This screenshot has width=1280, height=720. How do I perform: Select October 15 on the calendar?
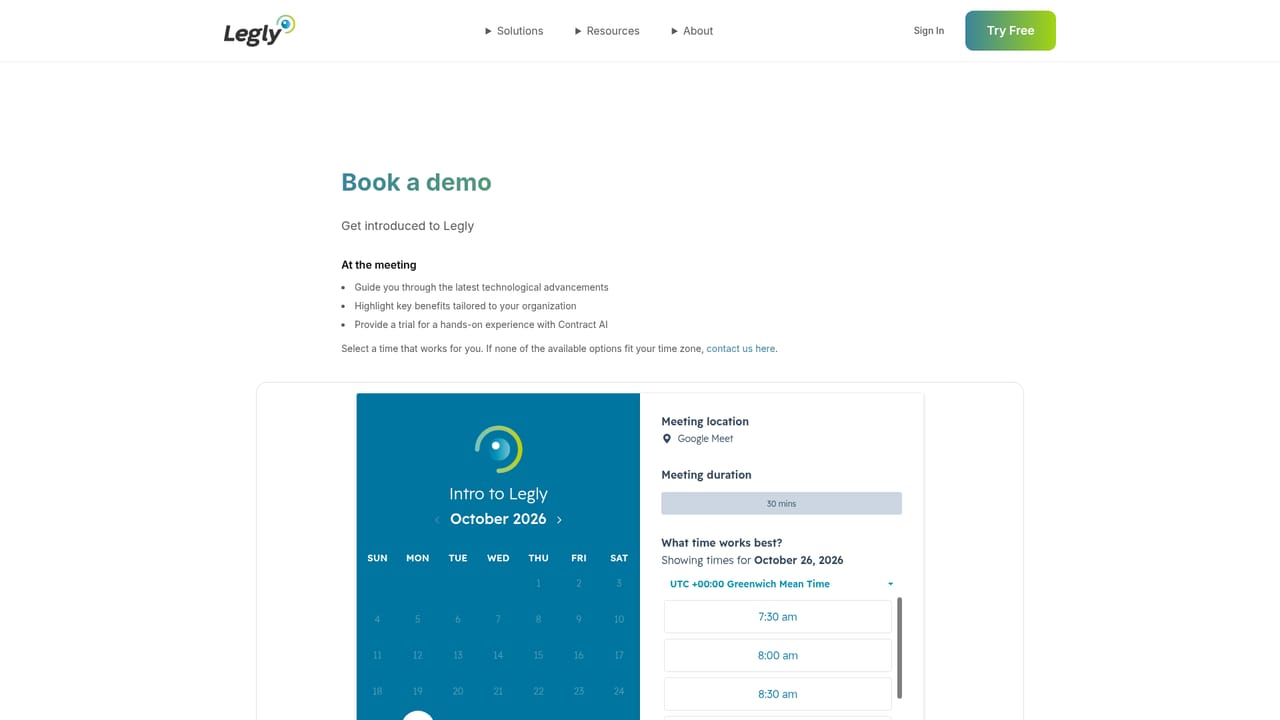coord(538,655)
